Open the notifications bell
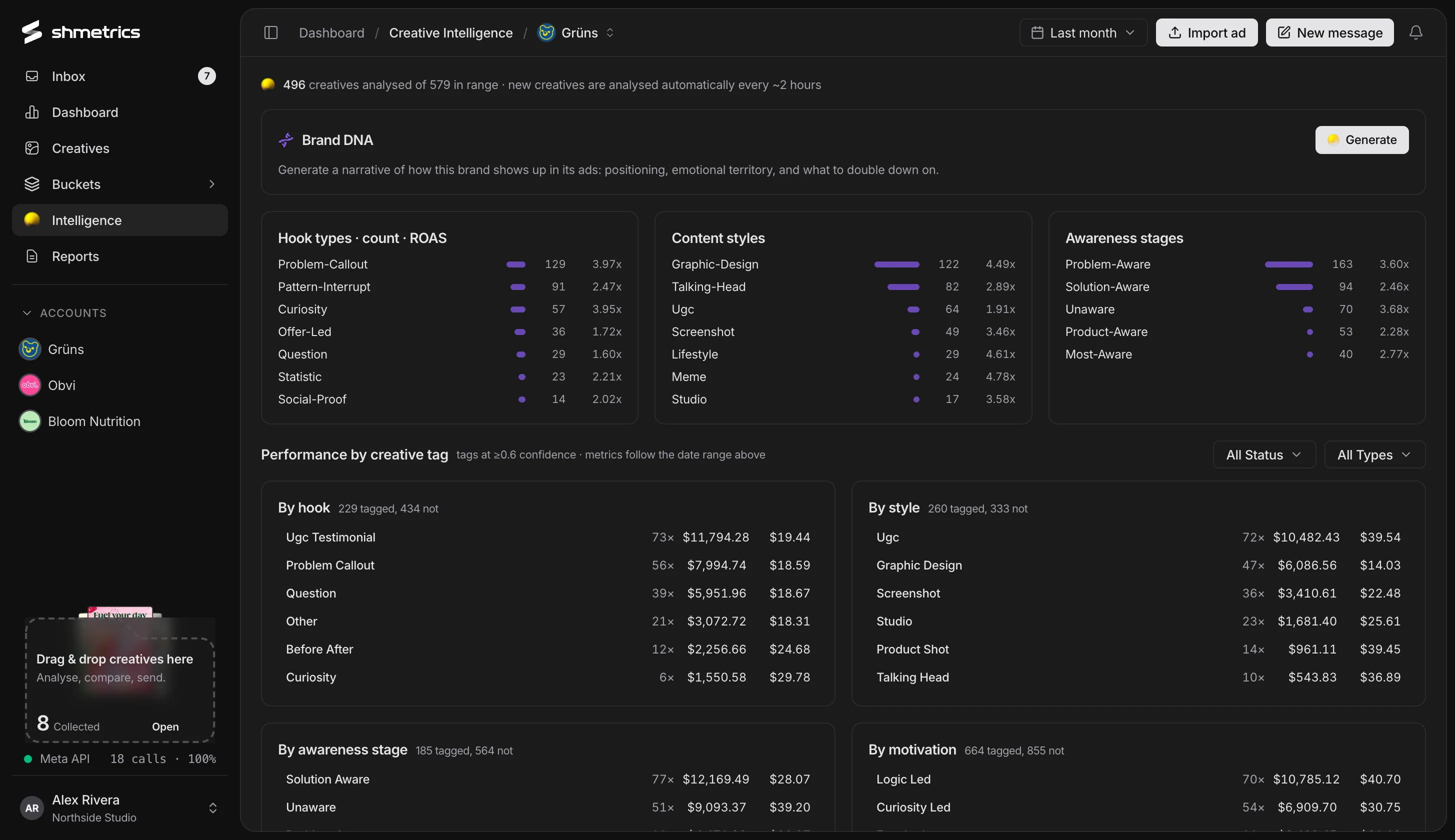The height and width of the screenshot is (840, 1455). [1415, 33]
